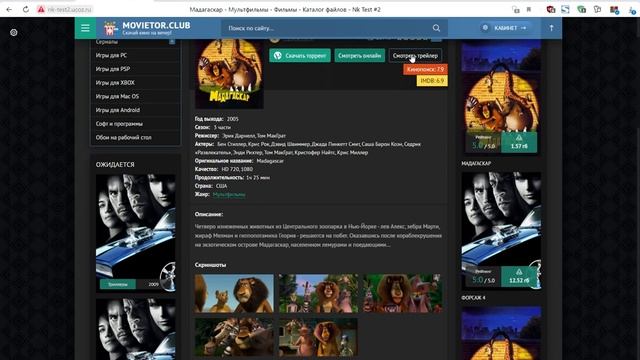The width and height of the screenshot is (640, 360).
Task: Click the bookmark icon in the address bar
Action: click(529, 9)
